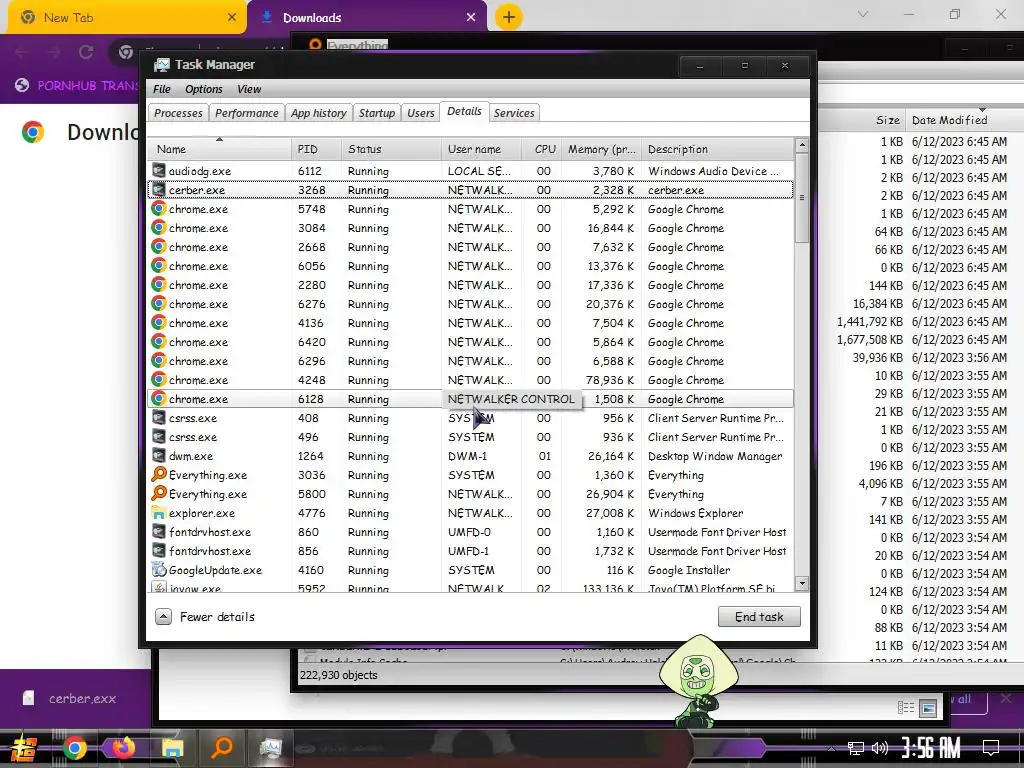Switch to the App history tab

(x=319, y=113)
